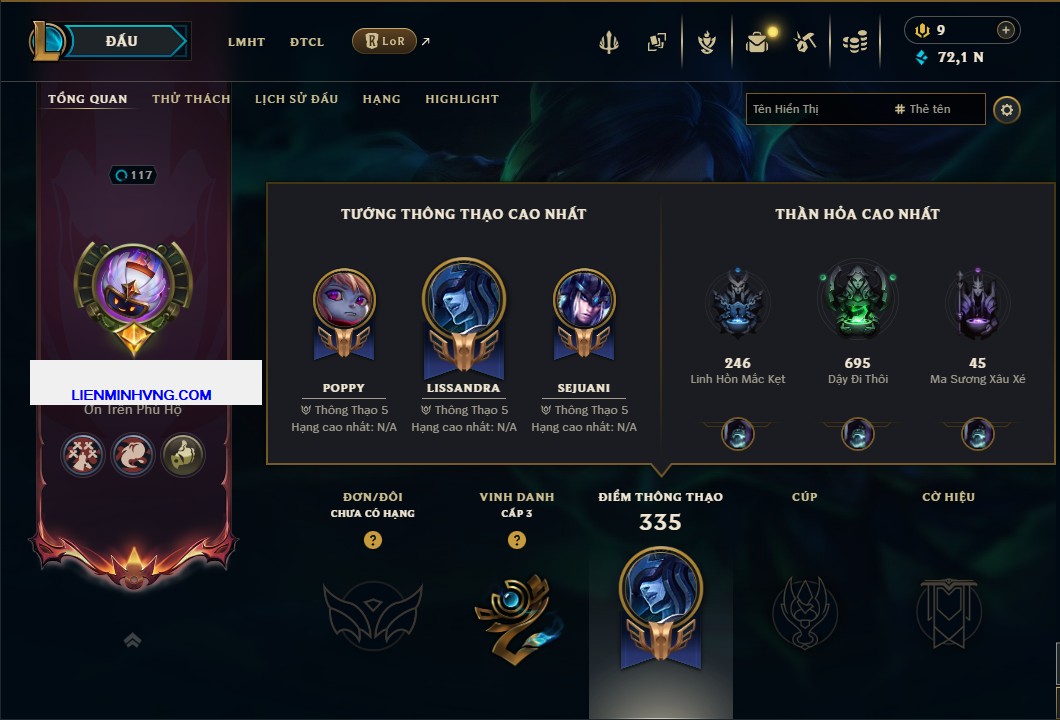Open the missions icon with notification
The image size is (1060, 720).
(x=760, y=41)
